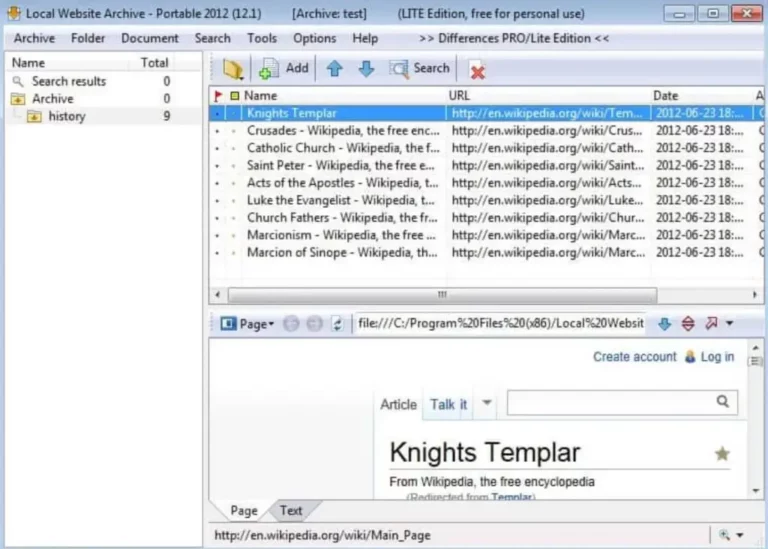This screenshot has height=549, width=768.
Task: Click the yellow square column header
Action: [235, 95]
